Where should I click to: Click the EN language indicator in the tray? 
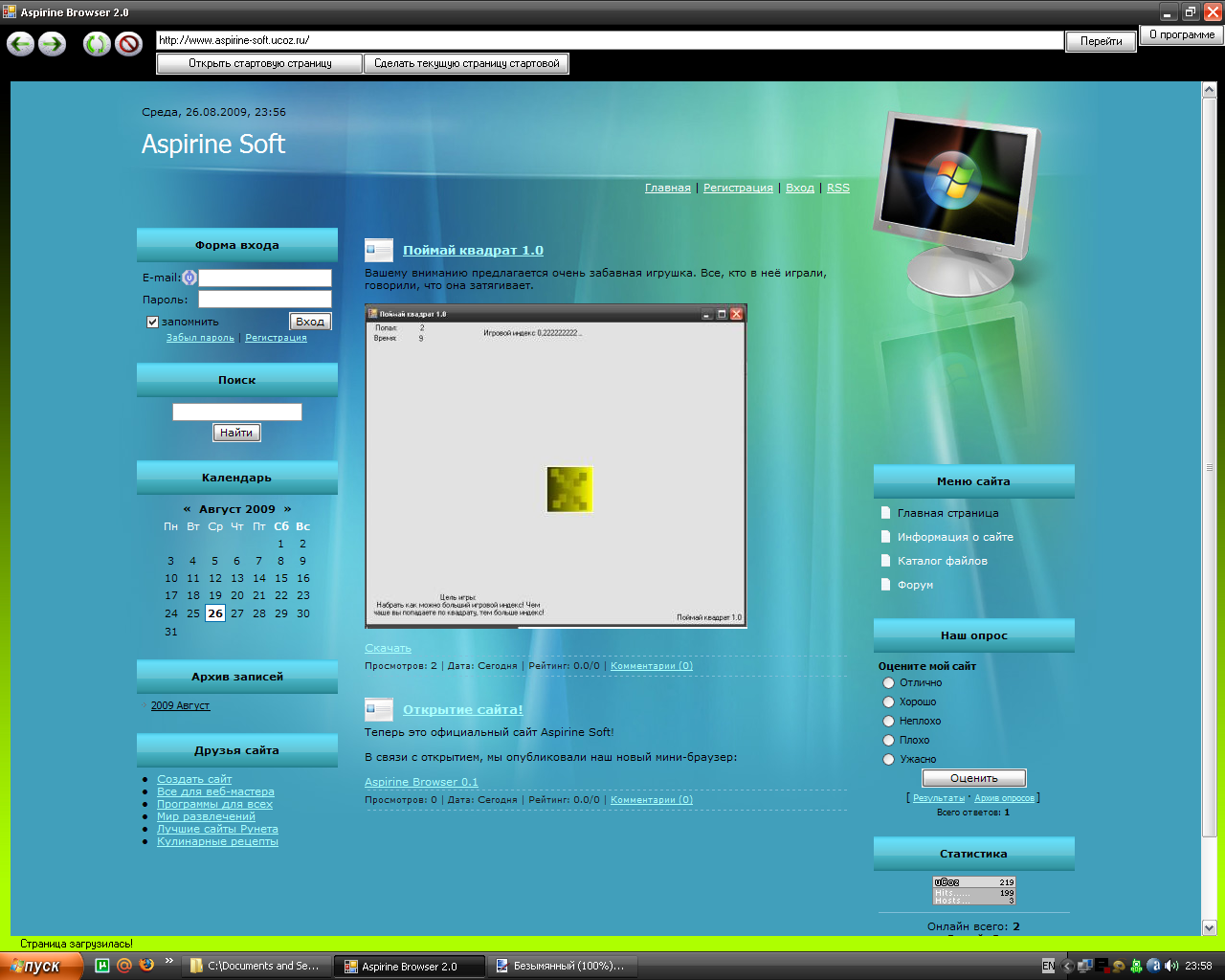click(x=1048, y=966)
